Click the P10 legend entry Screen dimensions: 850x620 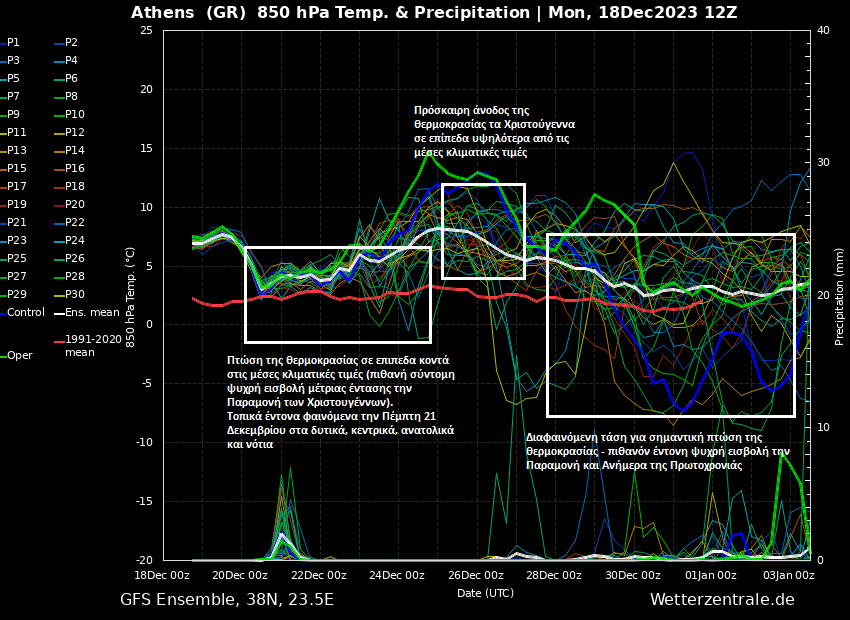pos(75,114)
